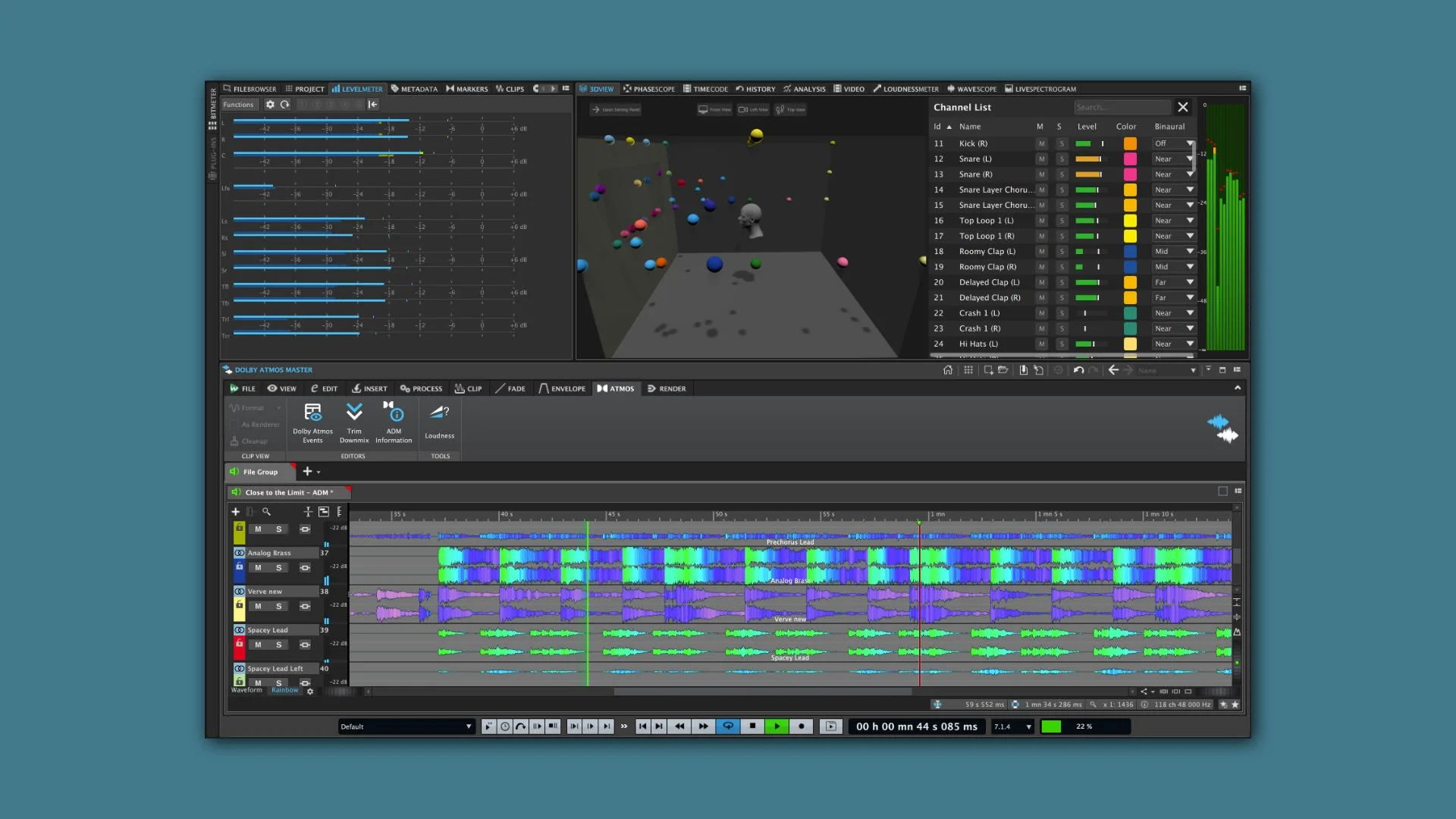
Task: Click the magnifying glass search icon above tracks
Action: point(267,512)
